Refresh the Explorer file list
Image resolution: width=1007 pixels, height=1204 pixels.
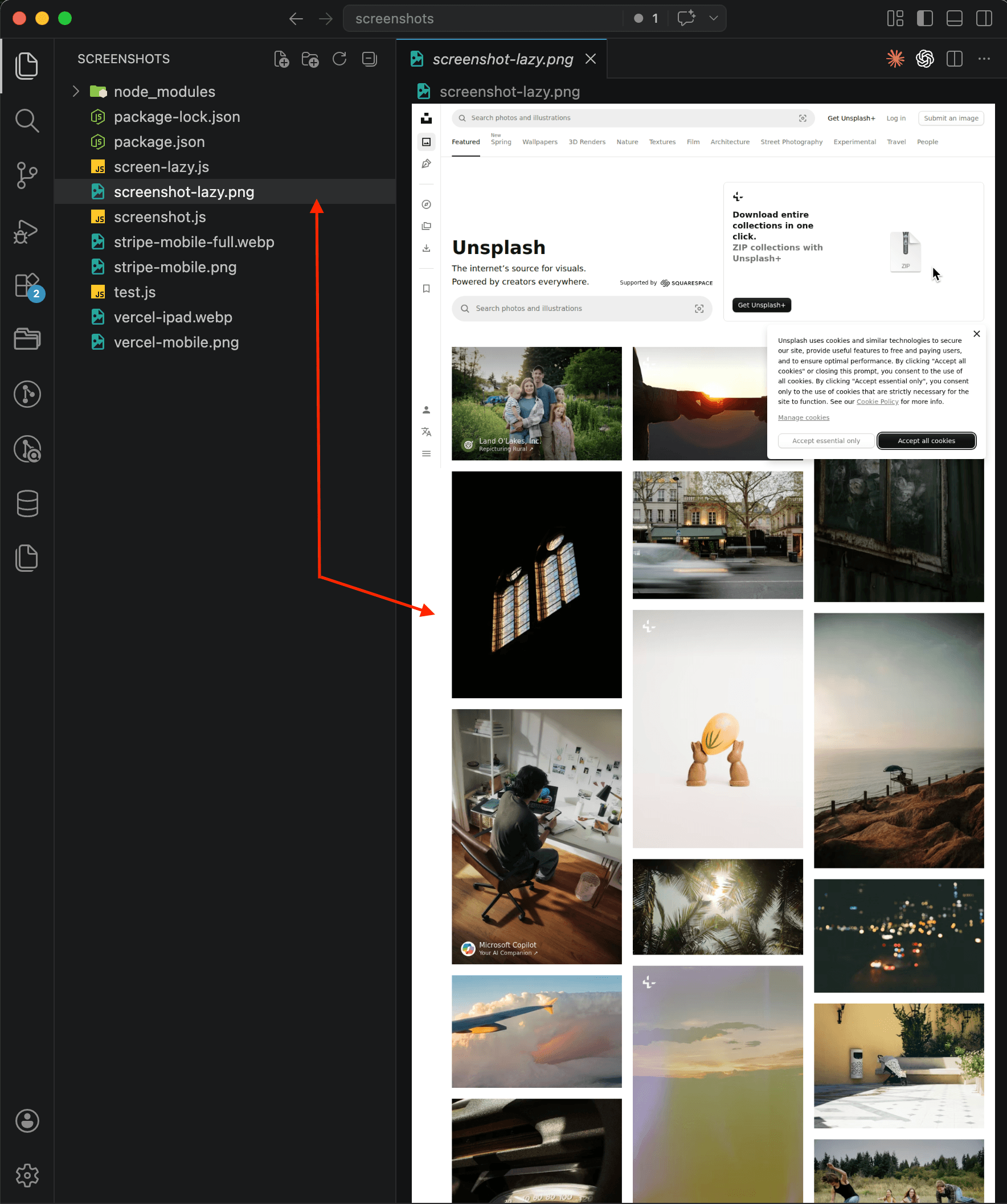click(x=339, y=59)
